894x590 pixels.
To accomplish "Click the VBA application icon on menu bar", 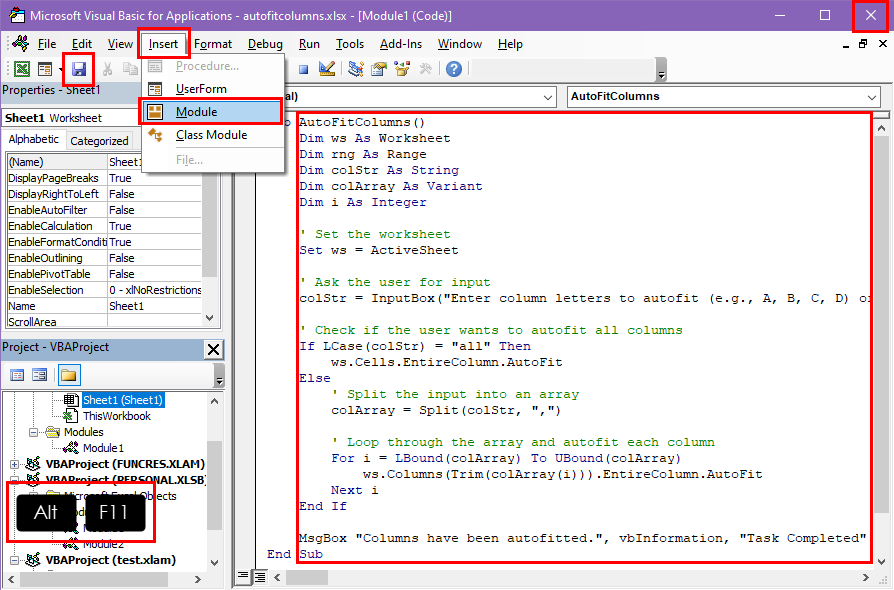I will [21, 43].
